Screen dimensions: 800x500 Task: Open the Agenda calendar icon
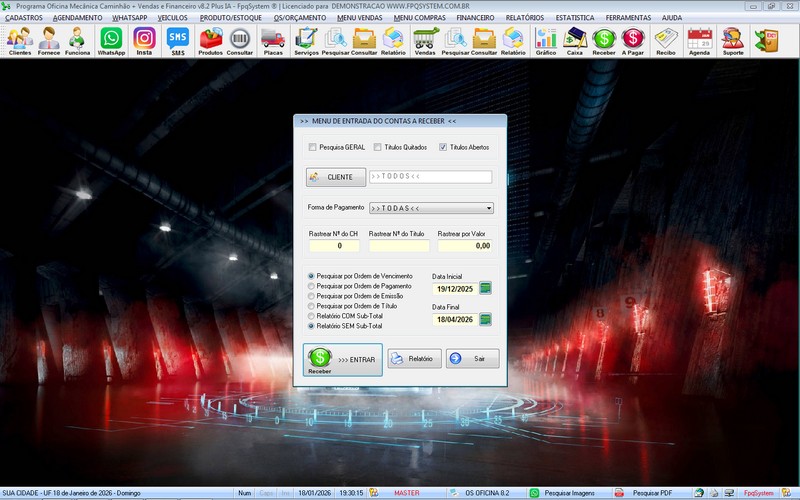699,40
